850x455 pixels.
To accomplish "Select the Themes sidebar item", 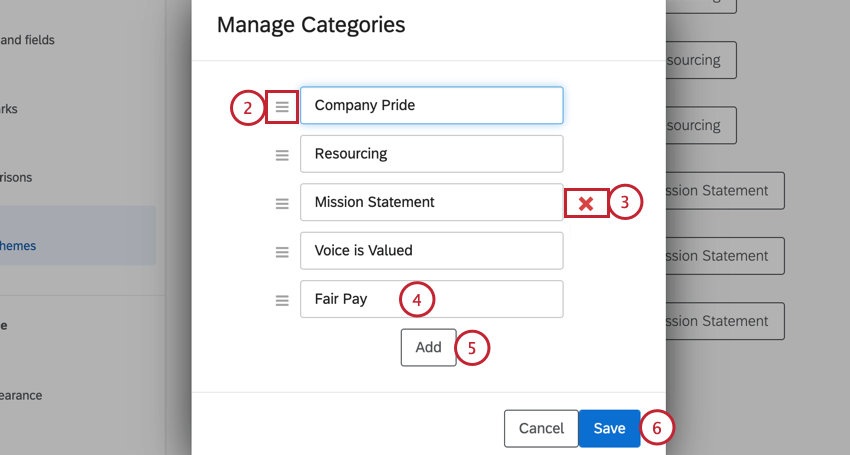I will tap(20, 245).
